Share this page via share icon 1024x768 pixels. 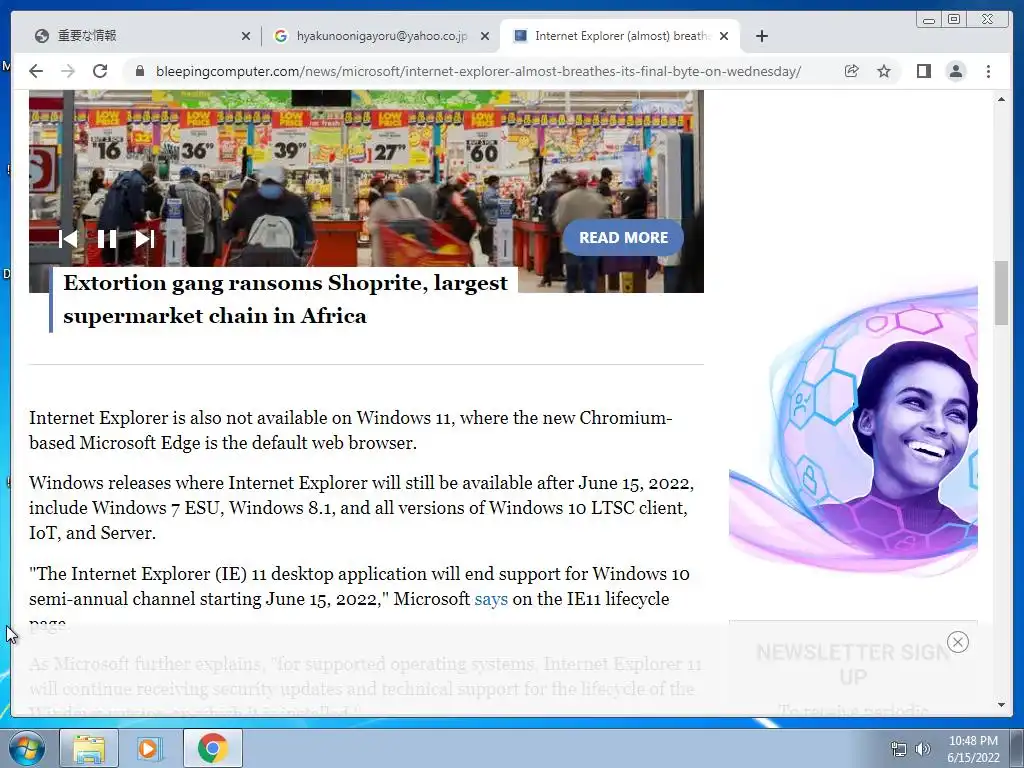coord(851,71)
